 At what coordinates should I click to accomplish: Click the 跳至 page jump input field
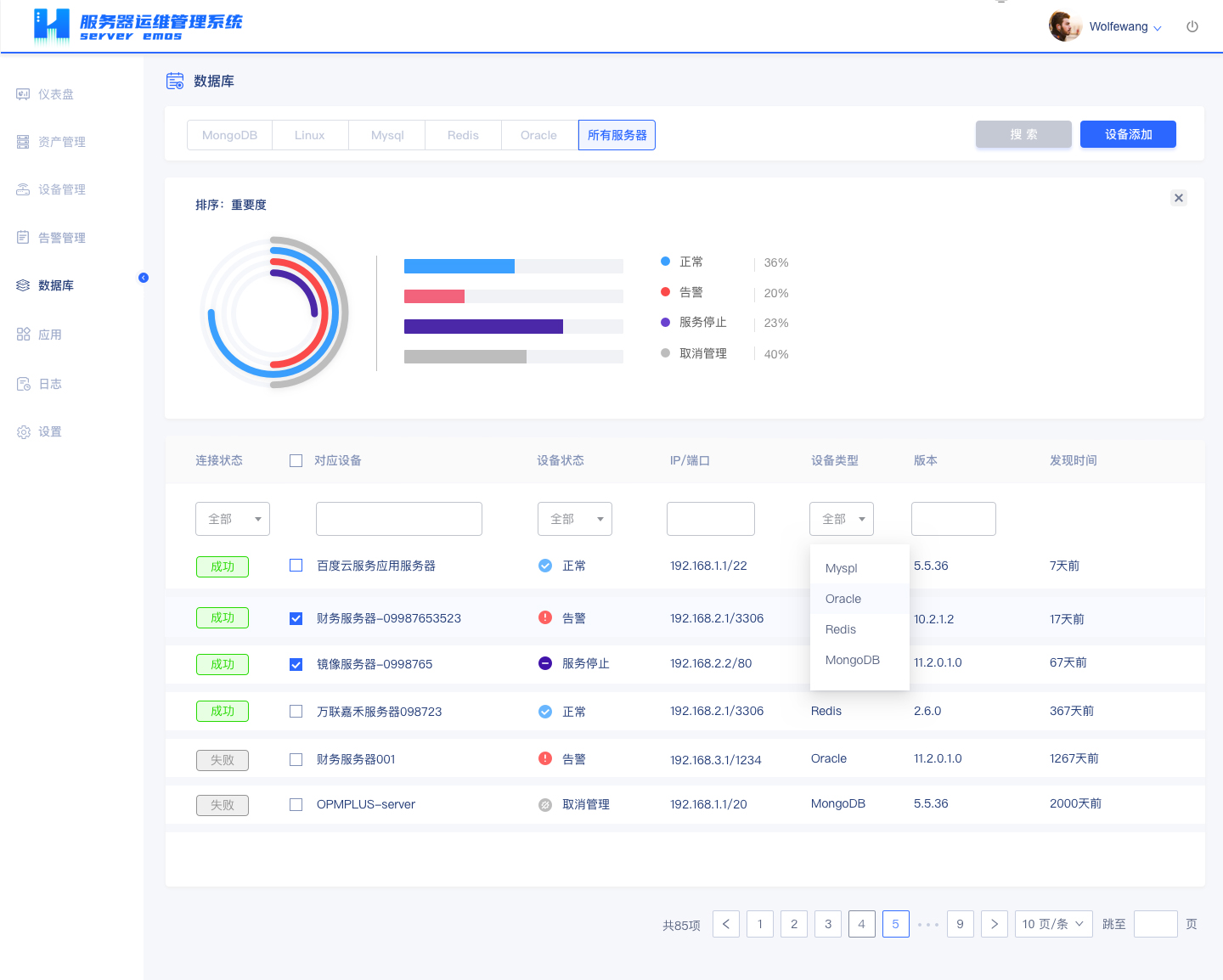1155,924
